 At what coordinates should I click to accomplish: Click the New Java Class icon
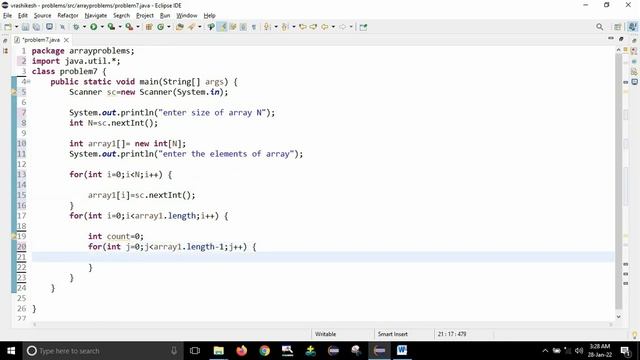pos(160,27)
